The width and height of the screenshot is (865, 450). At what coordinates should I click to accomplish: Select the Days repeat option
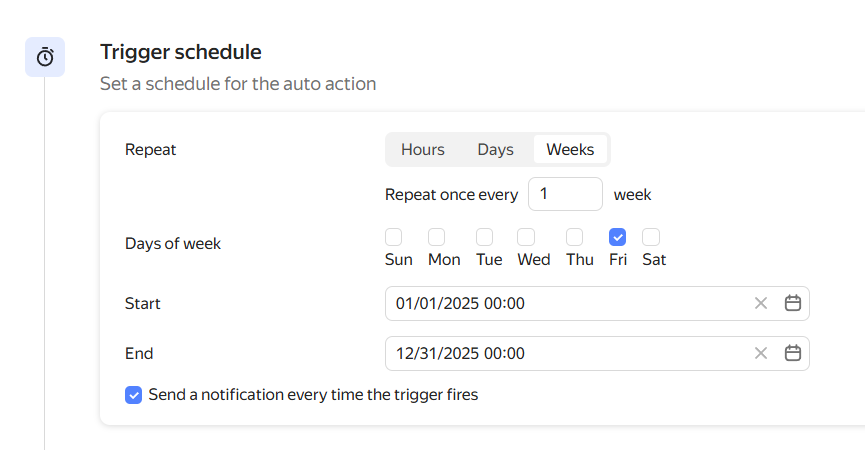(x=495, y=149)
